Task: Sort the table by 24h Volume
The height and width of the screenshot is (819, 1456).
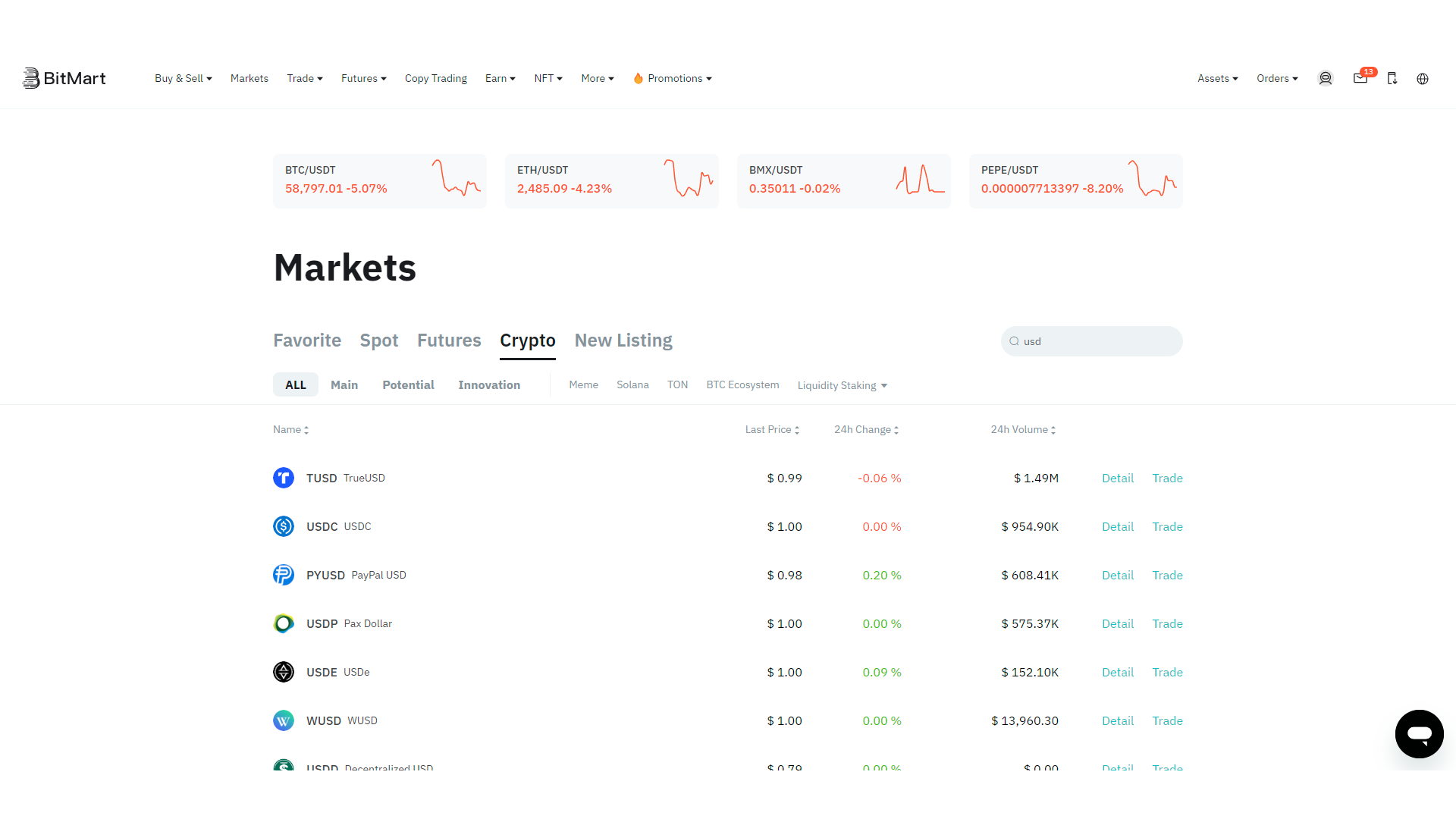Action: (1023, 429)
